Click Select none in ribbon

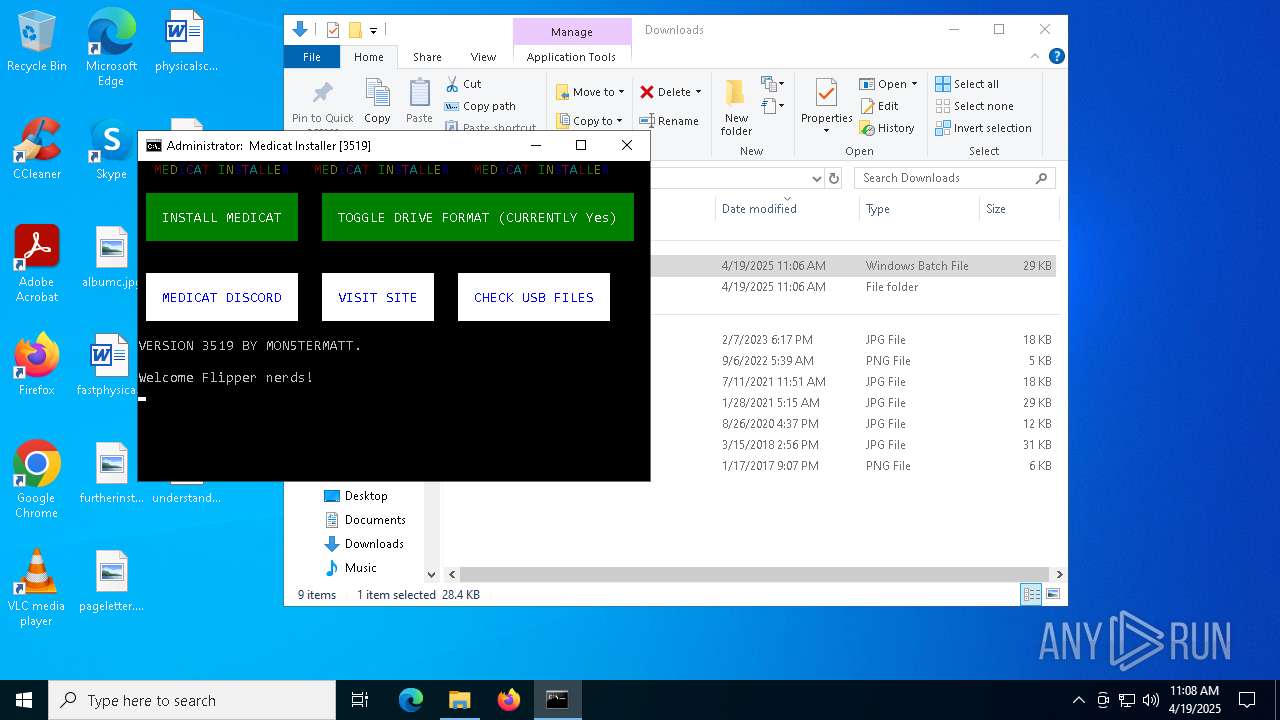pyautogui.click(x=975, y=106)
